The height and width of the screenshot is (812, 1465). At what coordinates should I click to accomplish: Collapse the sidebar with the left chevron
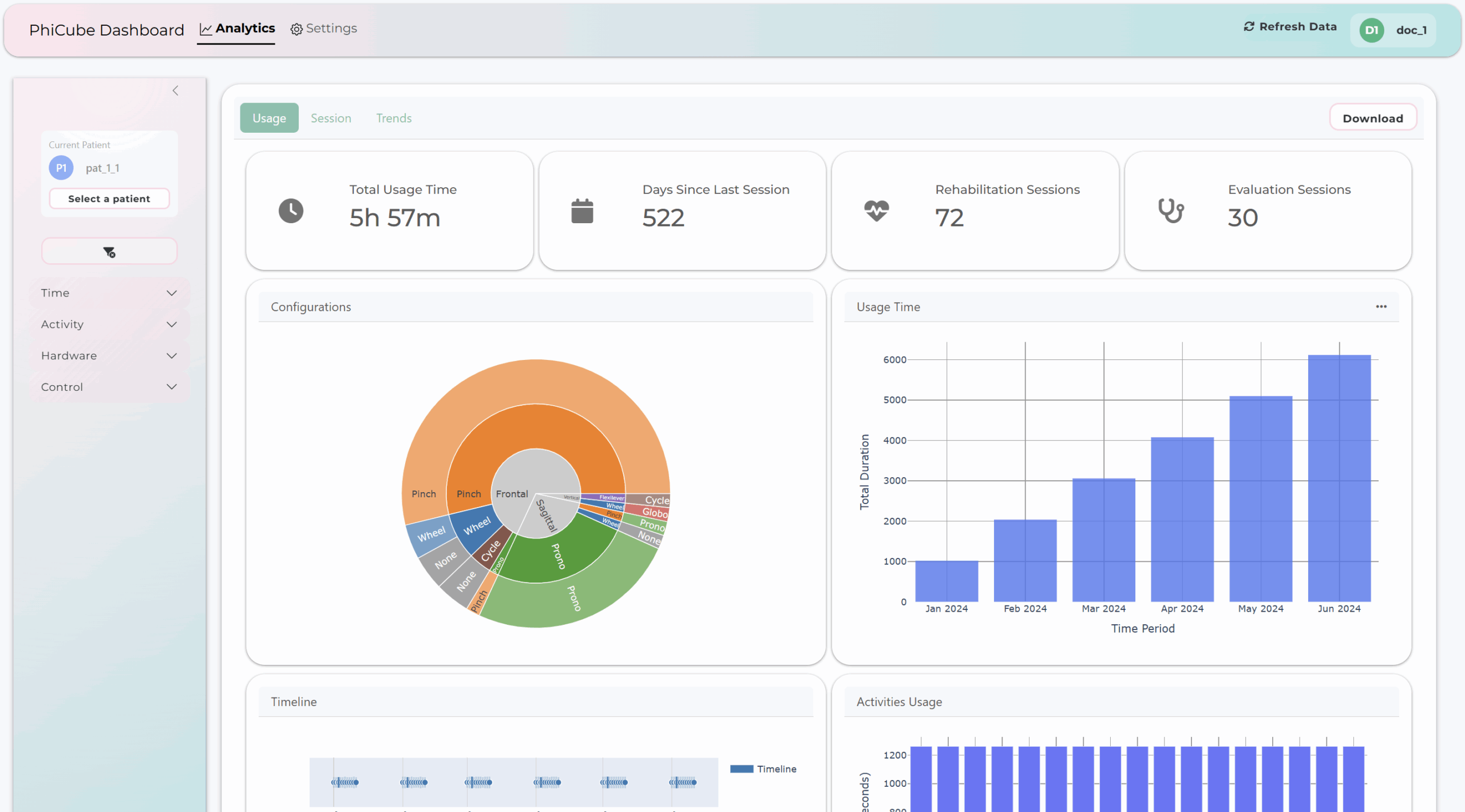[176, 91]
